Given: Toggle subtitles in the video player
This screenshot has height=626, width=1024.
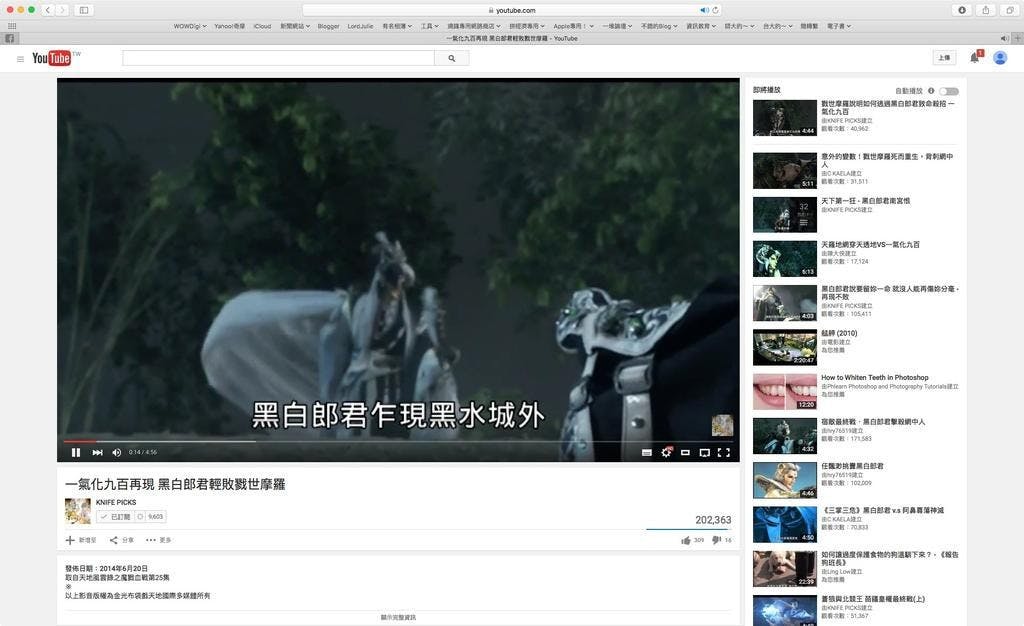Looking at the screenshot, I should [647, 452].
